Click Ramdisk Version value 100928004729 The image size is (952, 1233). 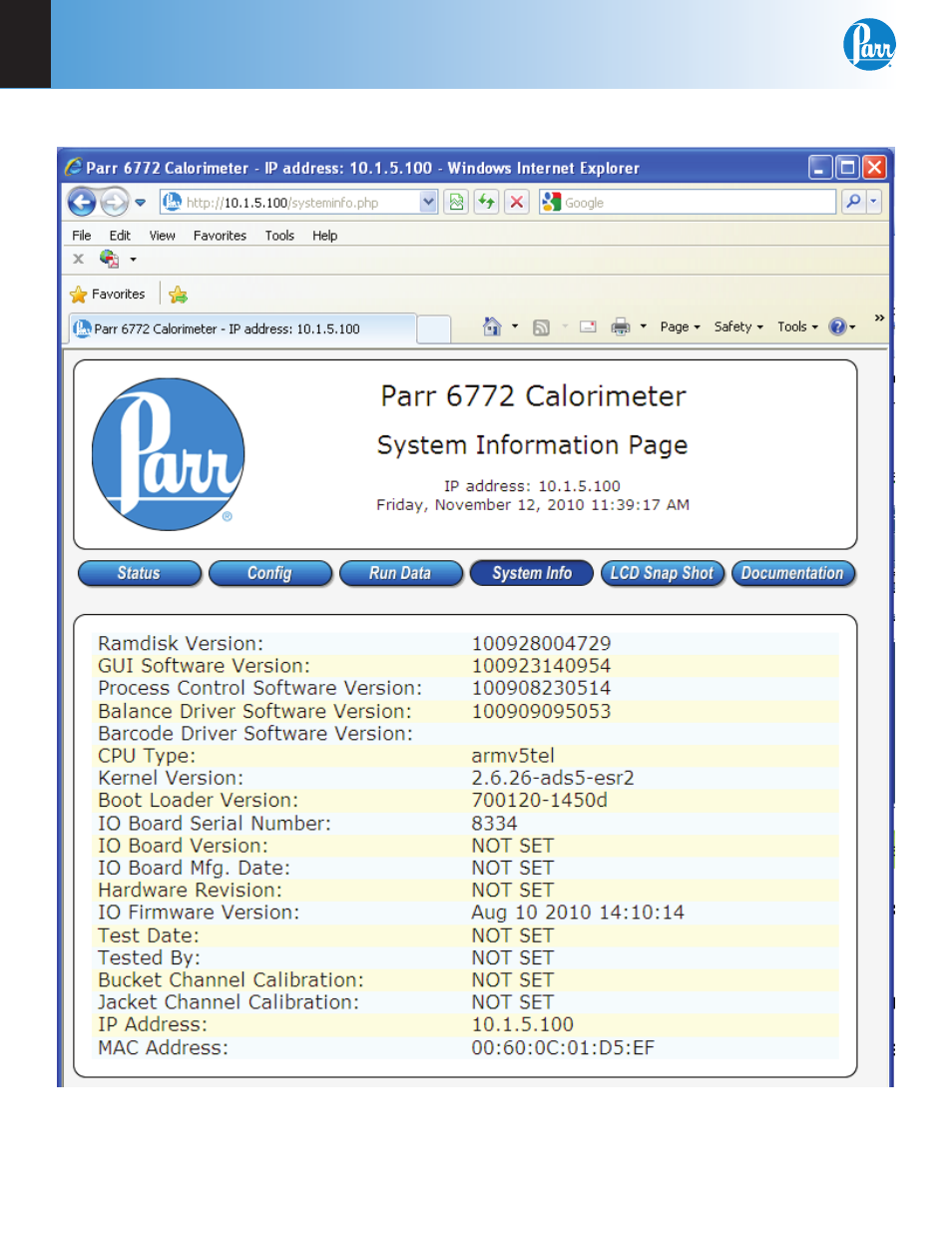coord(541,644)
